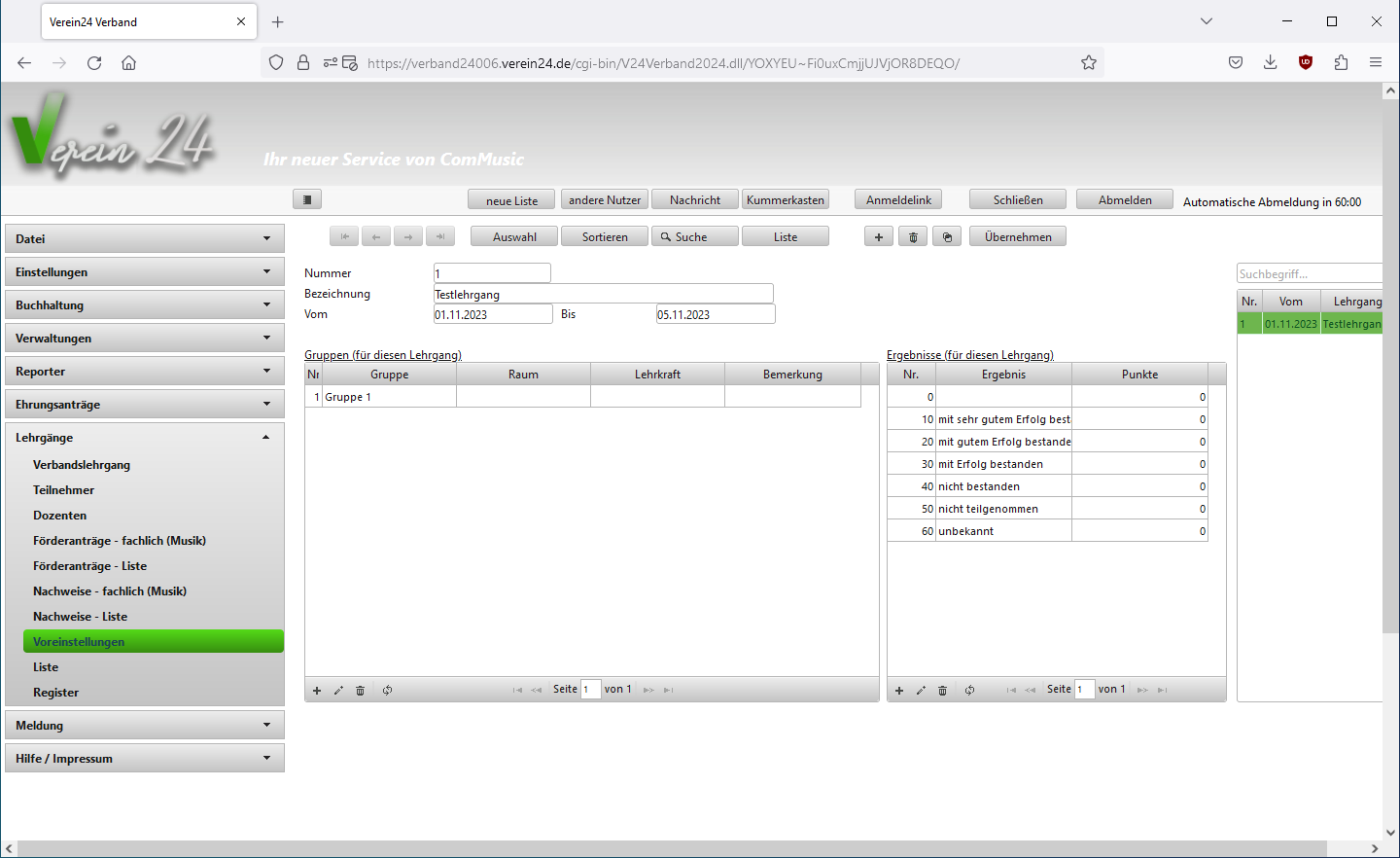
Task: Click the copy record icon beside Übernehmen
Action: point(947,236)
